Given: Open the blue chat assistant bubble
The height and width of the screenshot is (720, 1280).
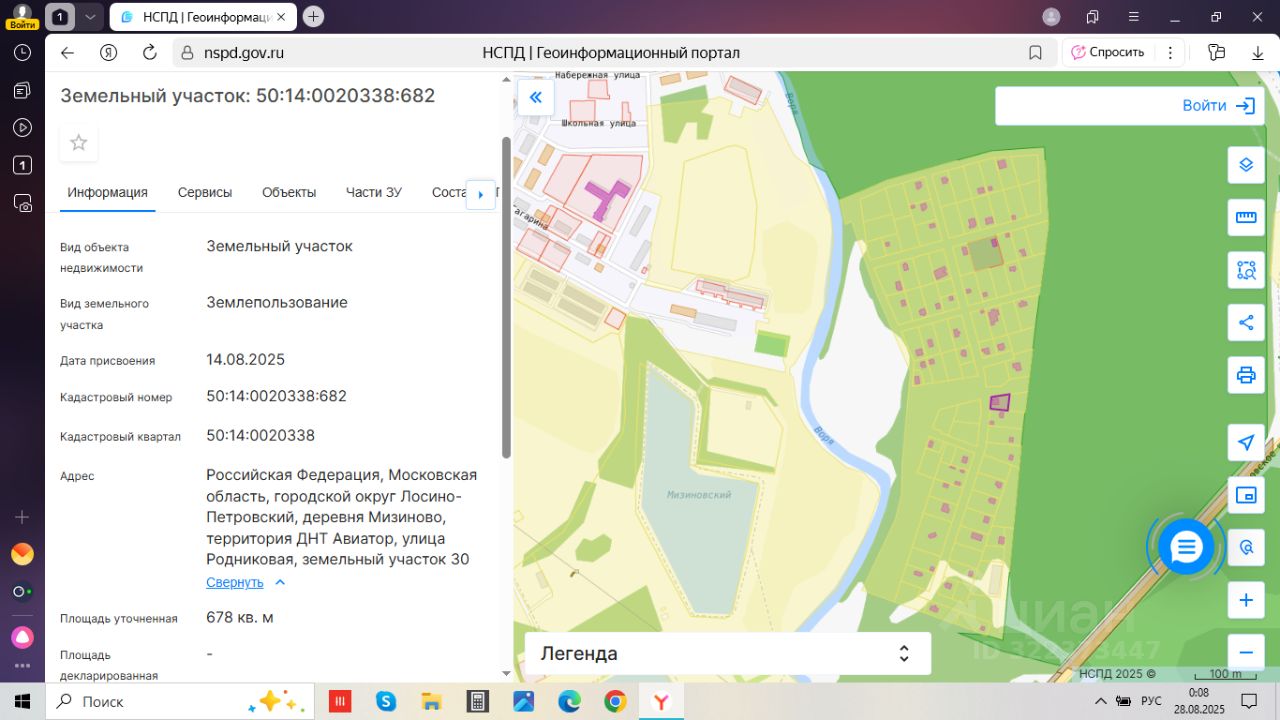Looking at the screenshot, I should pos(1186,547).
